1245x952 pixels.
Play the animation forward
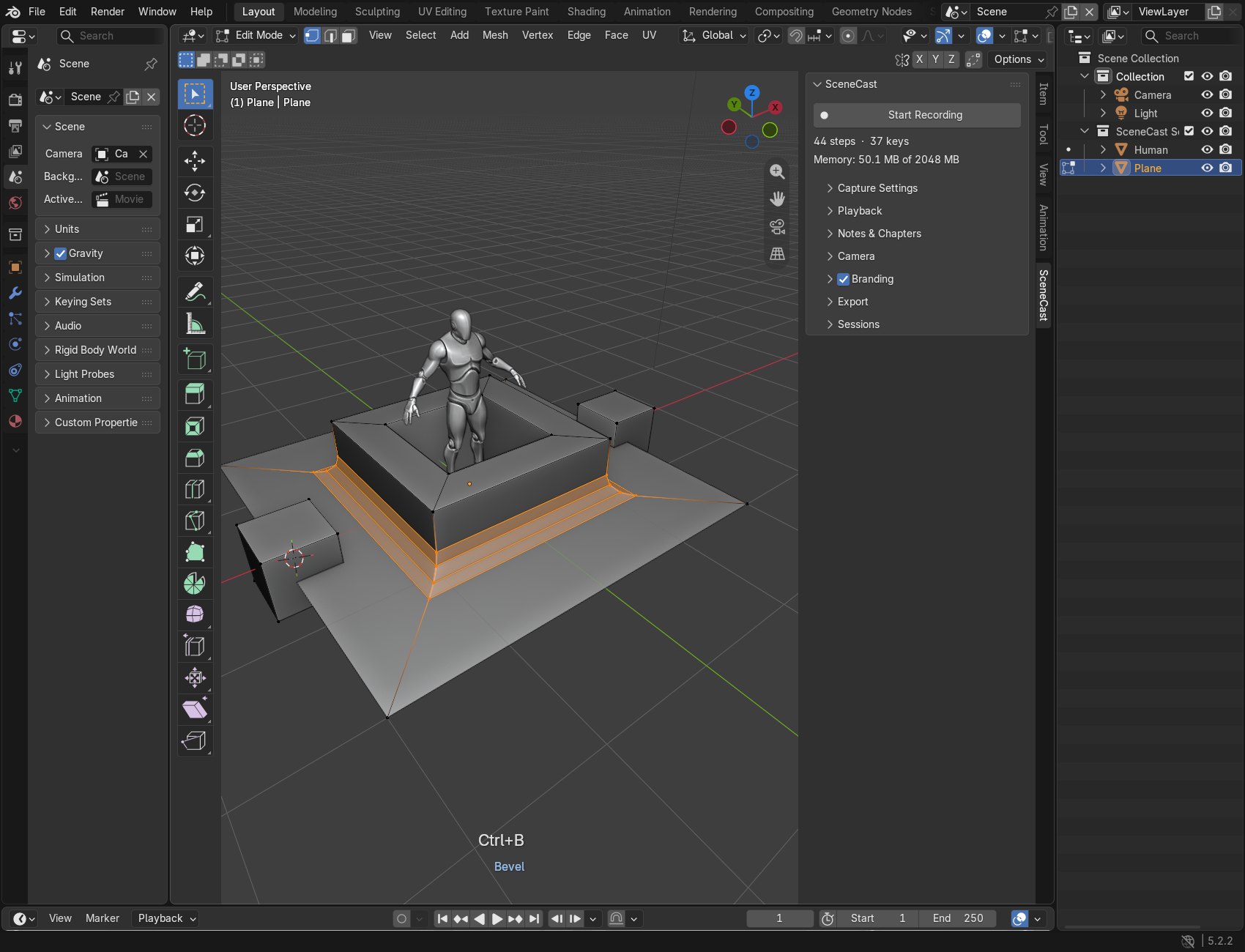pos(497,918)
